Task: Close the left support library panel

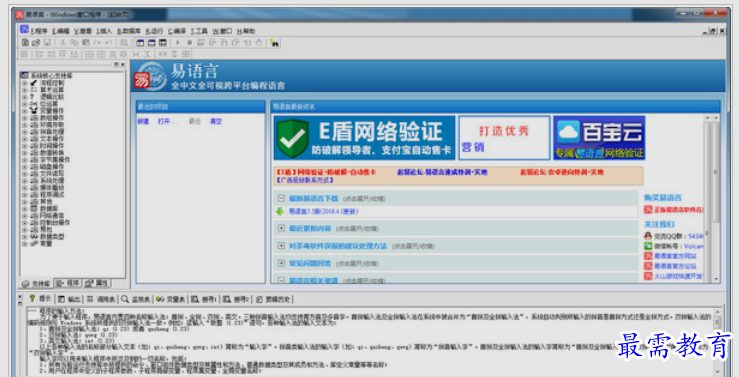Action: pyautogui.click(x=123, y=65)
